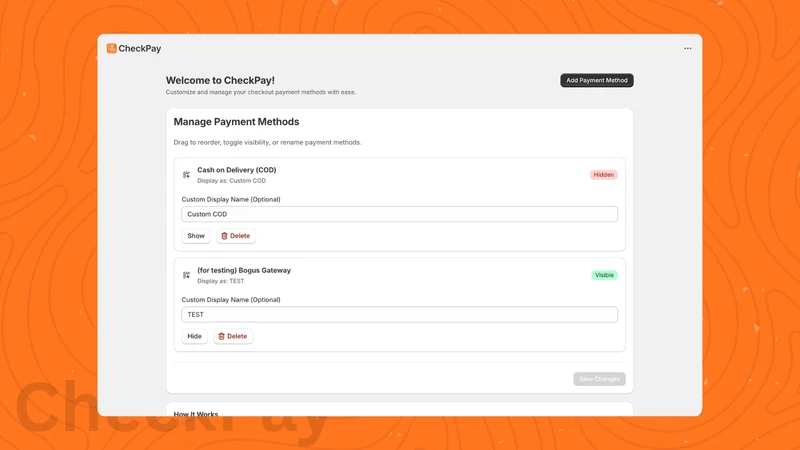Click the How It Works heading
800x450 pixels.
pyautogui.click(x=196, y=414)
